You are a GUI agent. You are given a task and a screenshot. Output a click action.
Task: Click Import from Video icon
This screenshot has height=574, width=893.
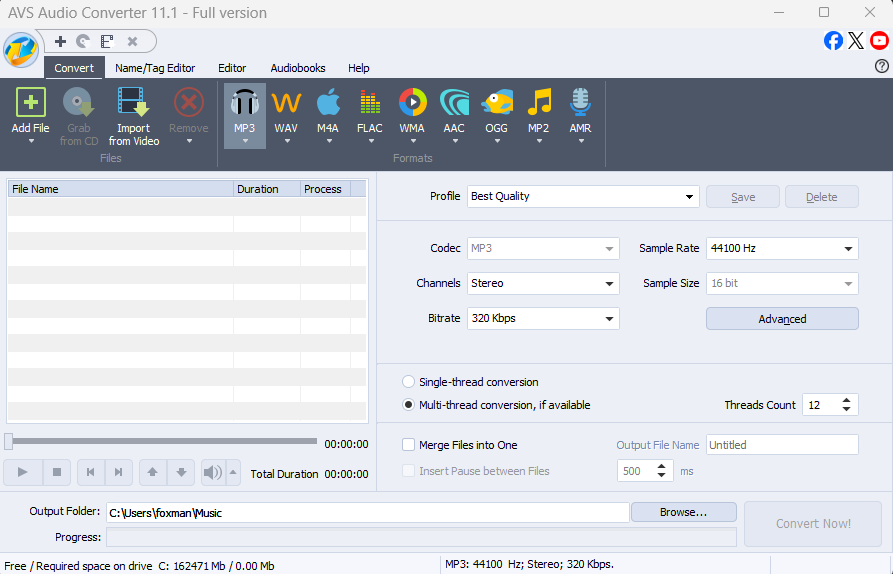click(x=134, y=102)
